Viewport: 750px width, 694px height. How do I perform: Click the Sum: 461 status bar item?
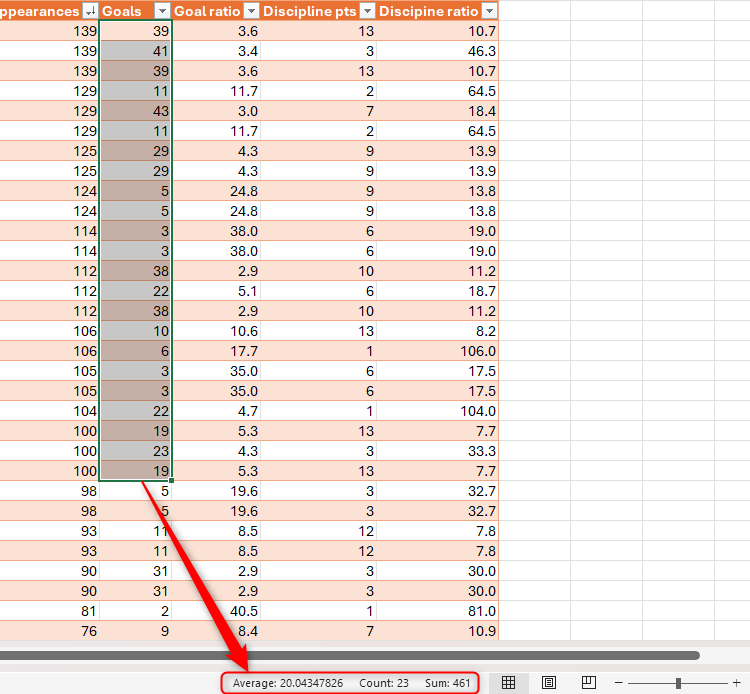click(449, 683)
